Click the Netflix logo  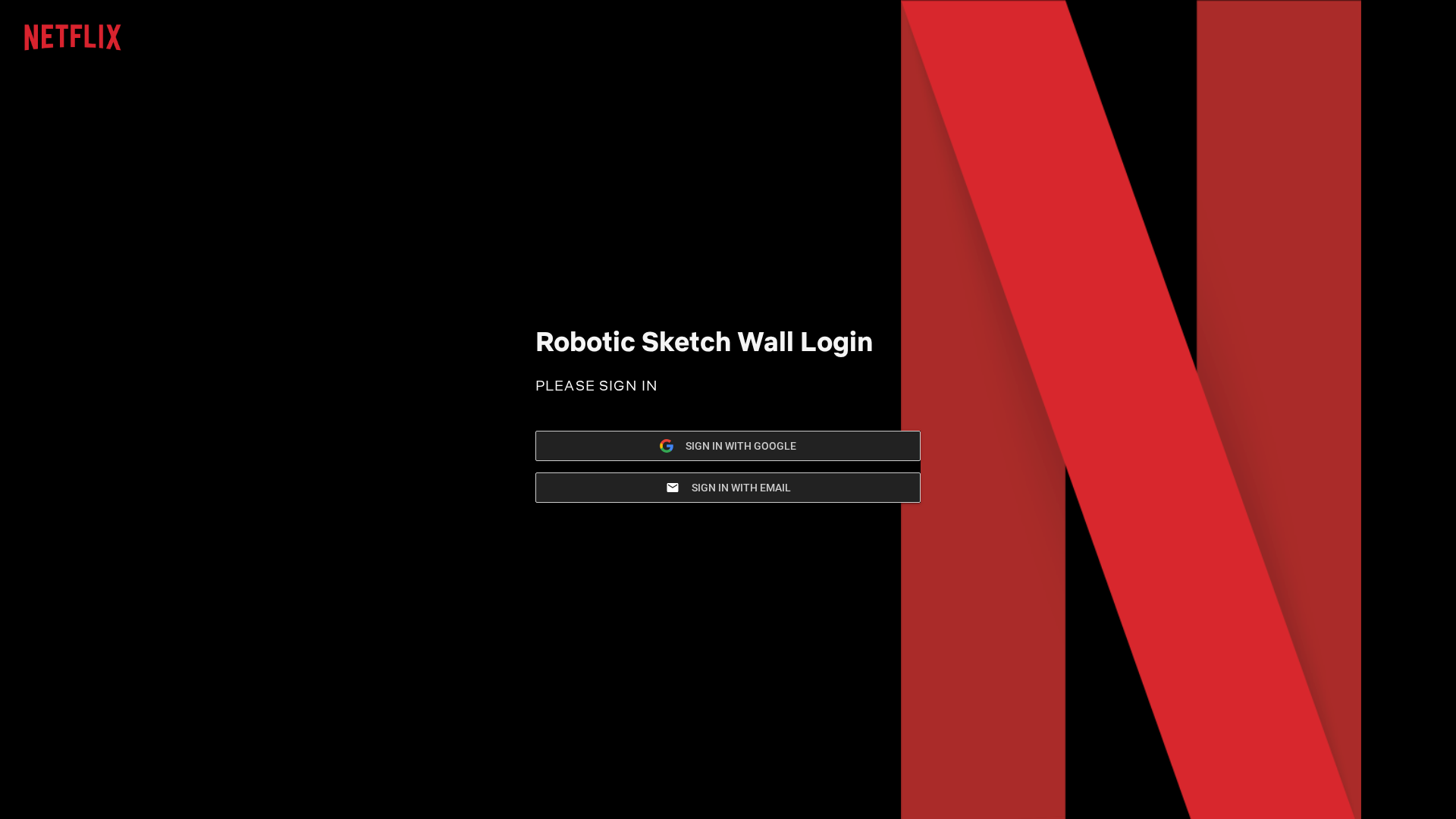73,37
